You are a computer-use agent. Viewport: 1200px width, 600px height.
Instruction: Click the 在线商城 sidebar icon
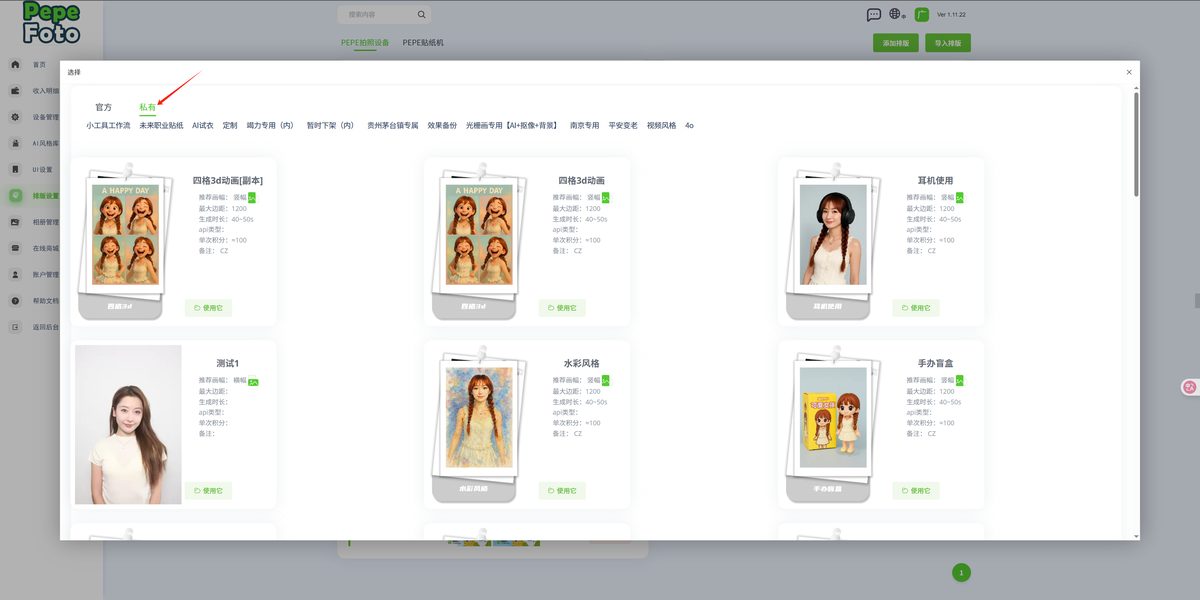tap(15, 248)
